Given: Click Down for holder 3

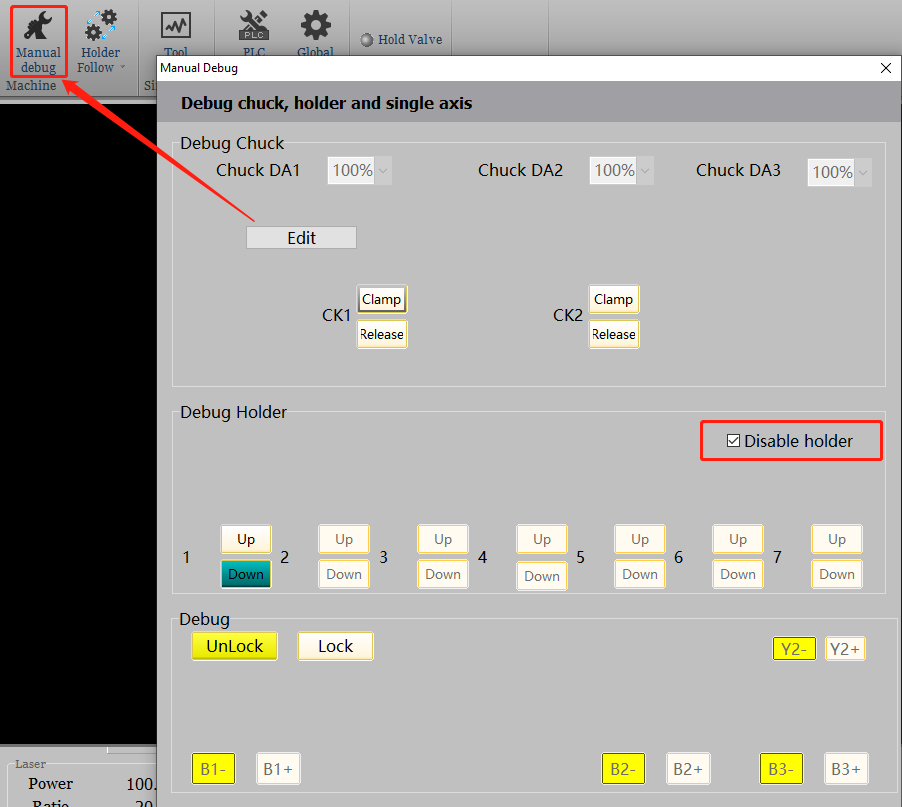Looking at the screenshot, I should (443, 574).
